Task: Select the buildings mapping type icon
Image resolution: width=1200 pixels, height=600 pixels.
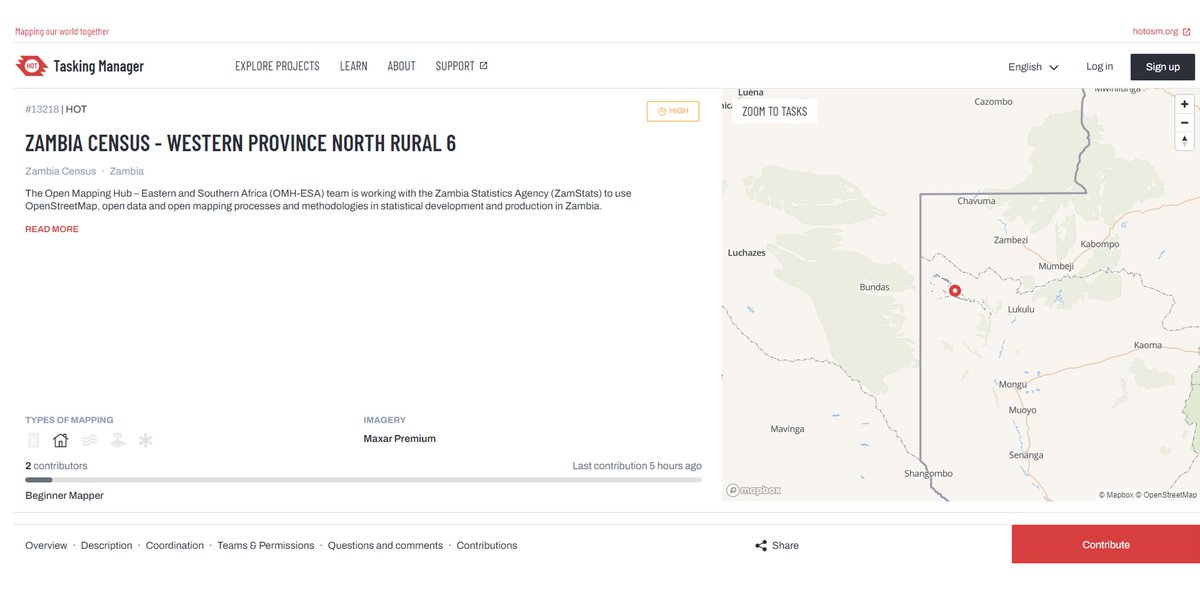Action: 60,440
